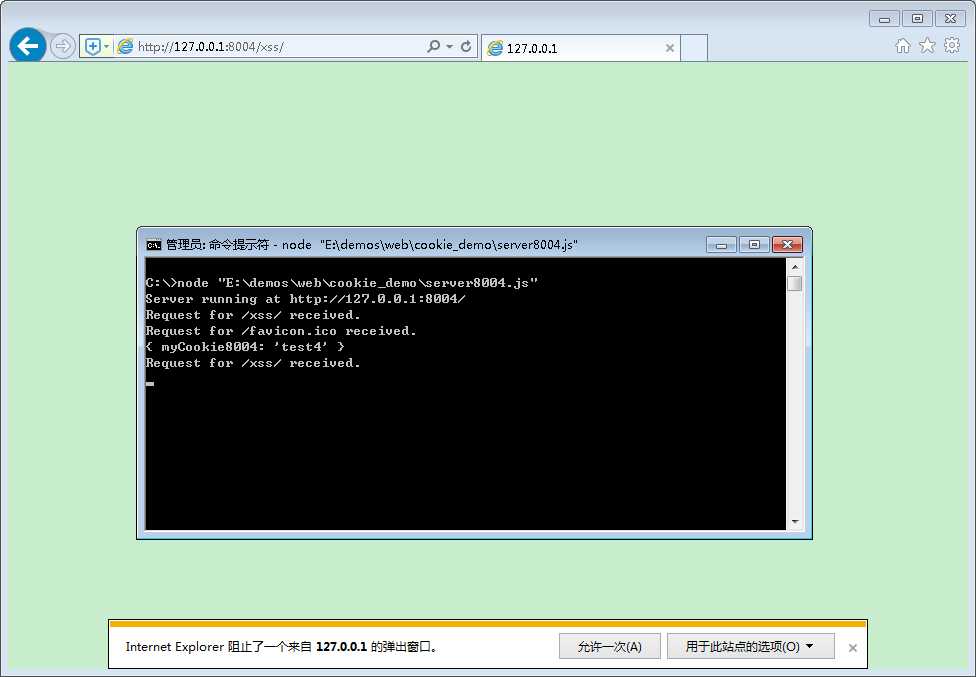Viewport: 976px width, 677px height.
Task: Click the command prompt scroll down arrow
Action: click(x=795, y=521)
